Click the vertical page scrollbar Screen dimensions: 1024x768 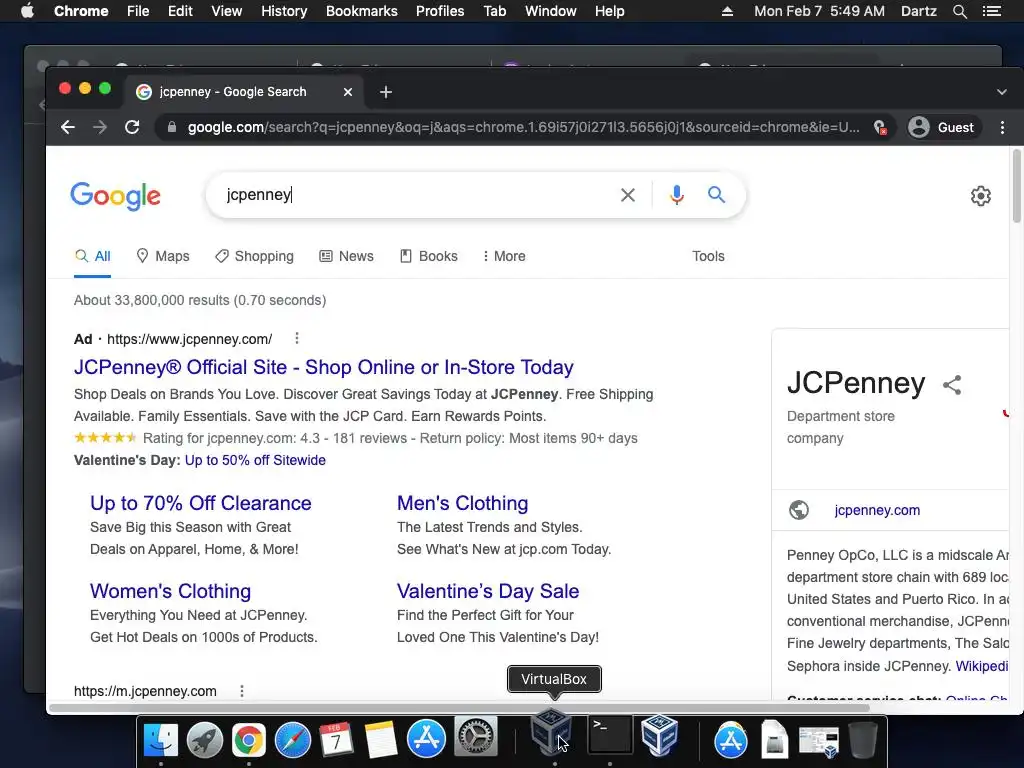[1016, 187]
